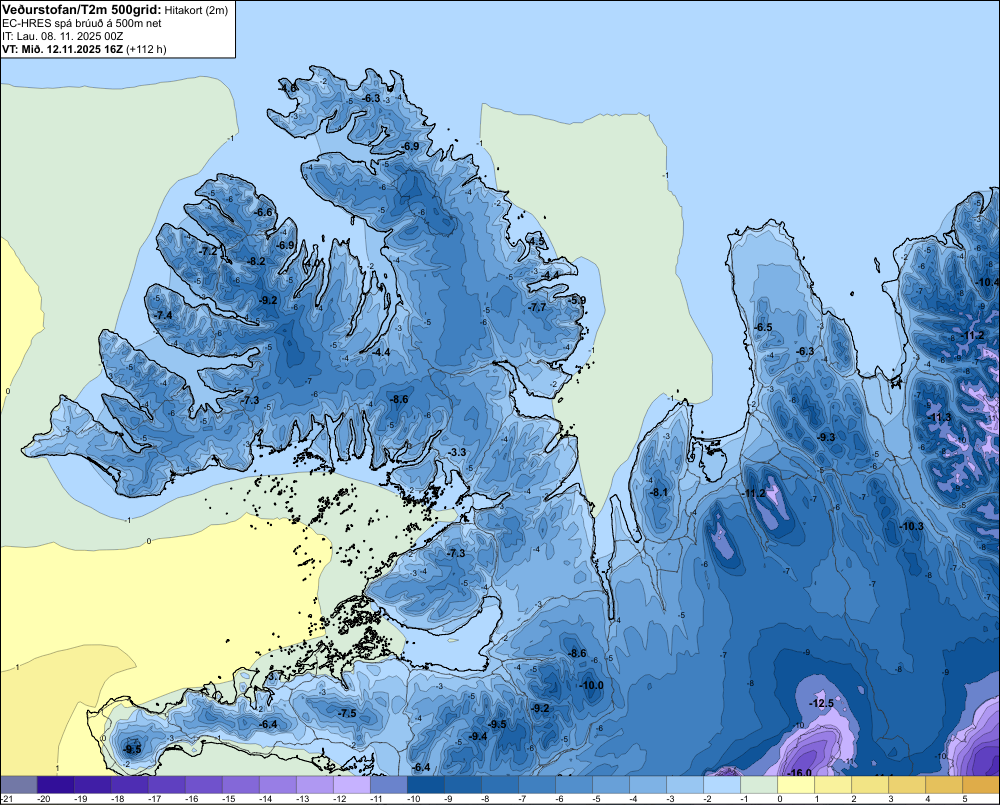Click the -10 legend scale label
Viewport: 1000px width, 805px height.
[x=414, y=799]
